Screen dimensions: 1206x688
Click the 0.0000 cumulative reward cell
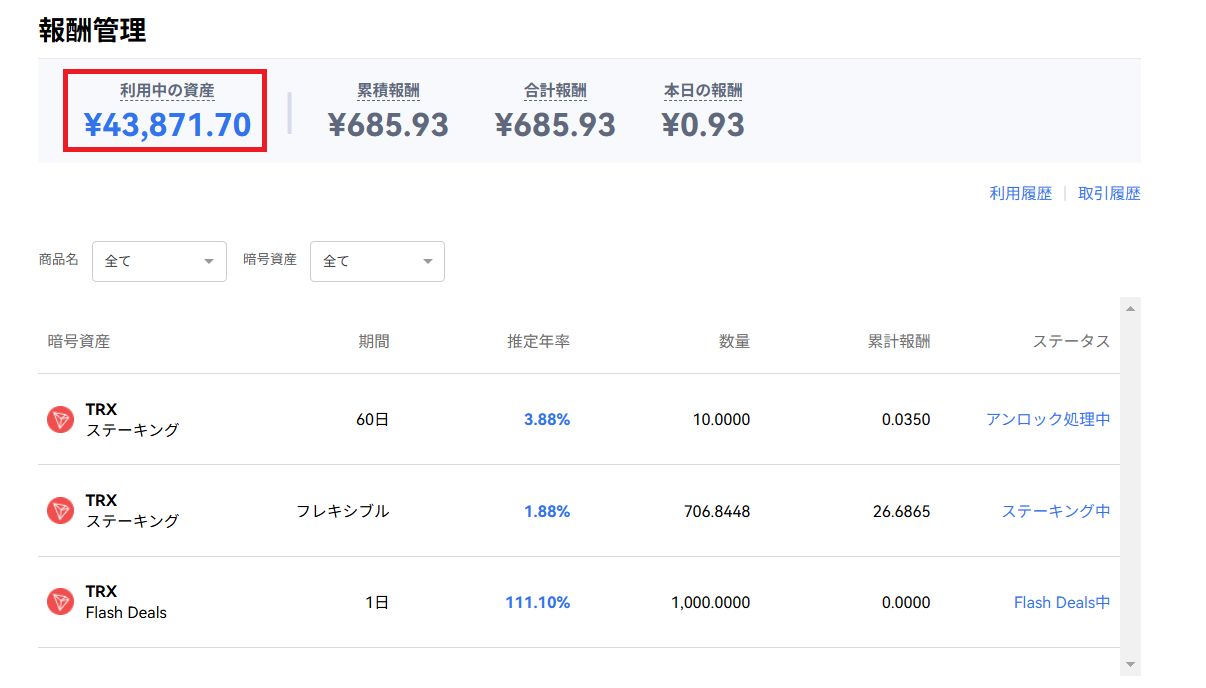[x=906, y=602]
